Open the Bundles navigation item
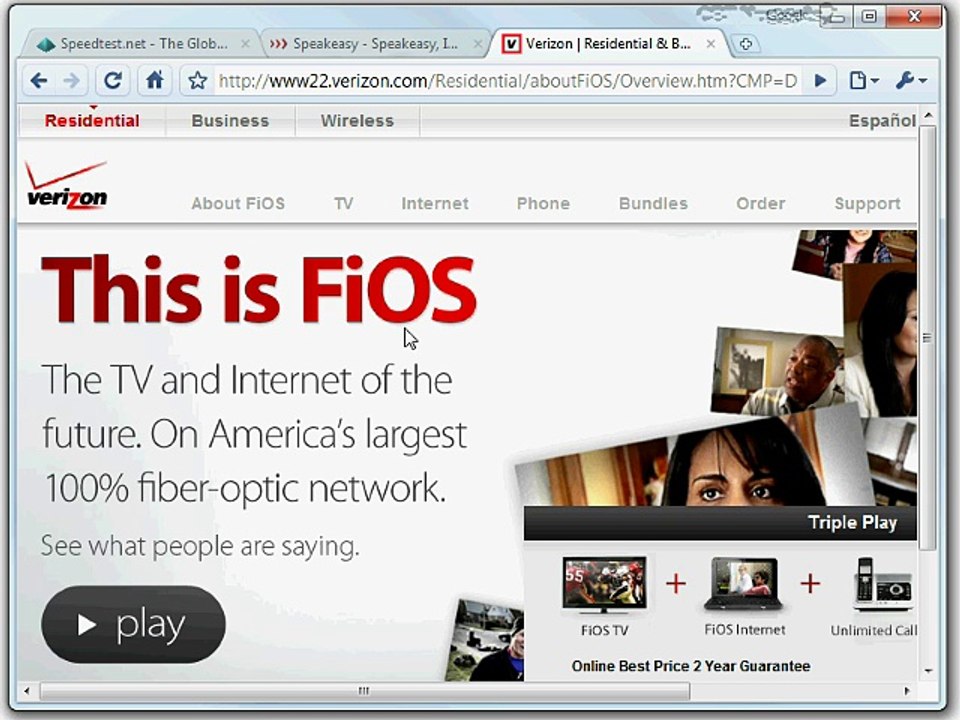This screenshot has width=960, height=720. pos(653,203)
